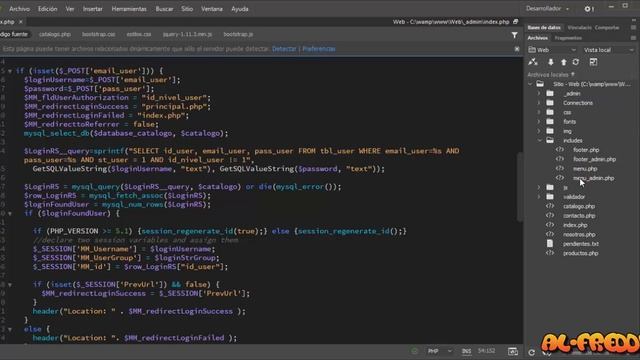This screenshot has height=360, width=640.
Task: Open the Web site selector dropdown
Action: click(x=552, y=50)
